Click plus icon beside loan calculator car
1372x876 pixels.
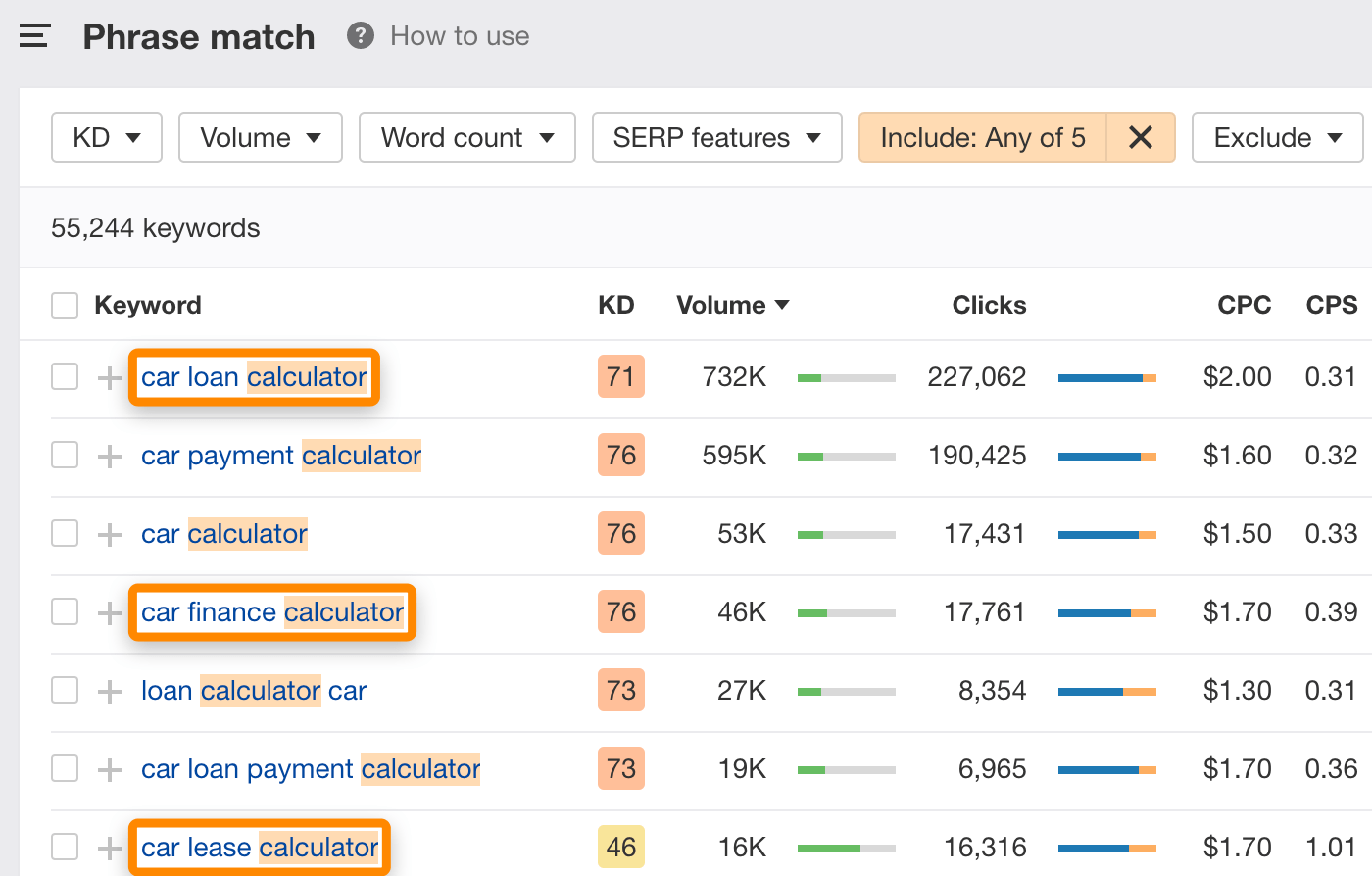110,691
